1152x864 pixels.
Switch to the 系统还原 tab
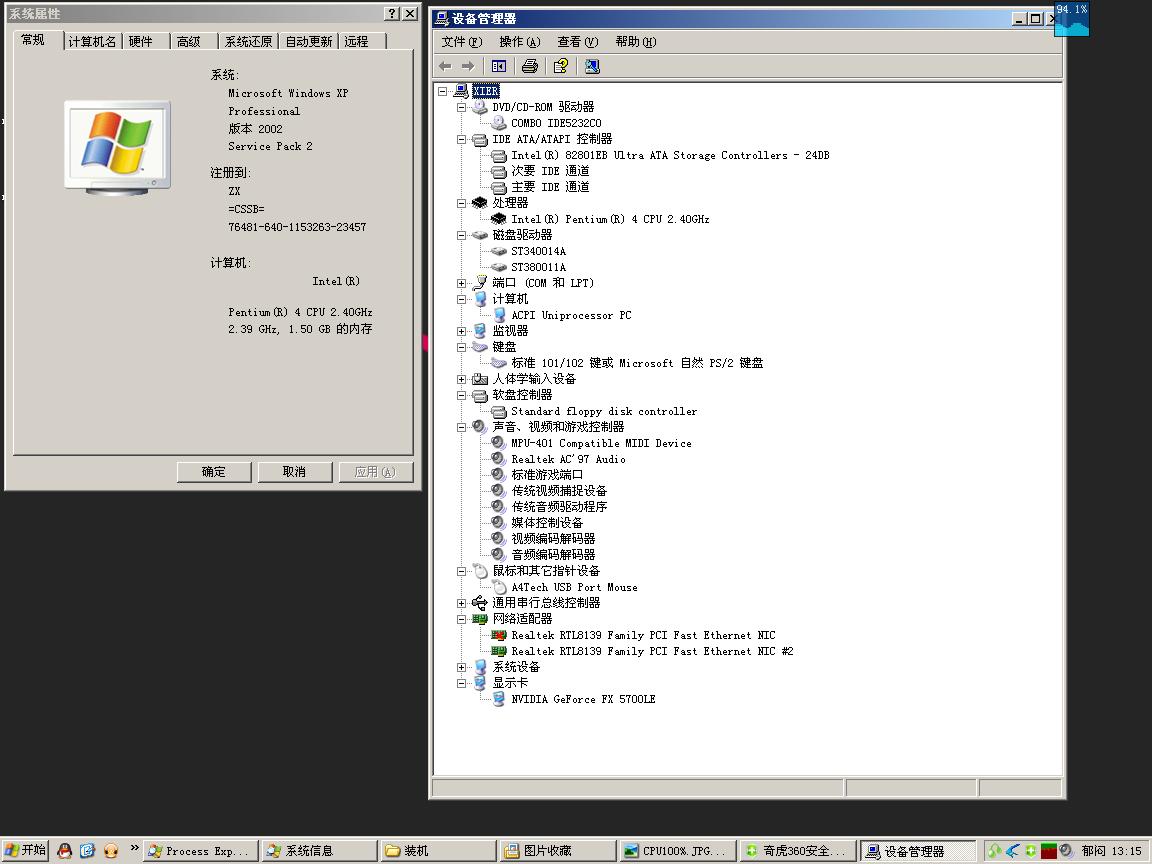[248, 41]
